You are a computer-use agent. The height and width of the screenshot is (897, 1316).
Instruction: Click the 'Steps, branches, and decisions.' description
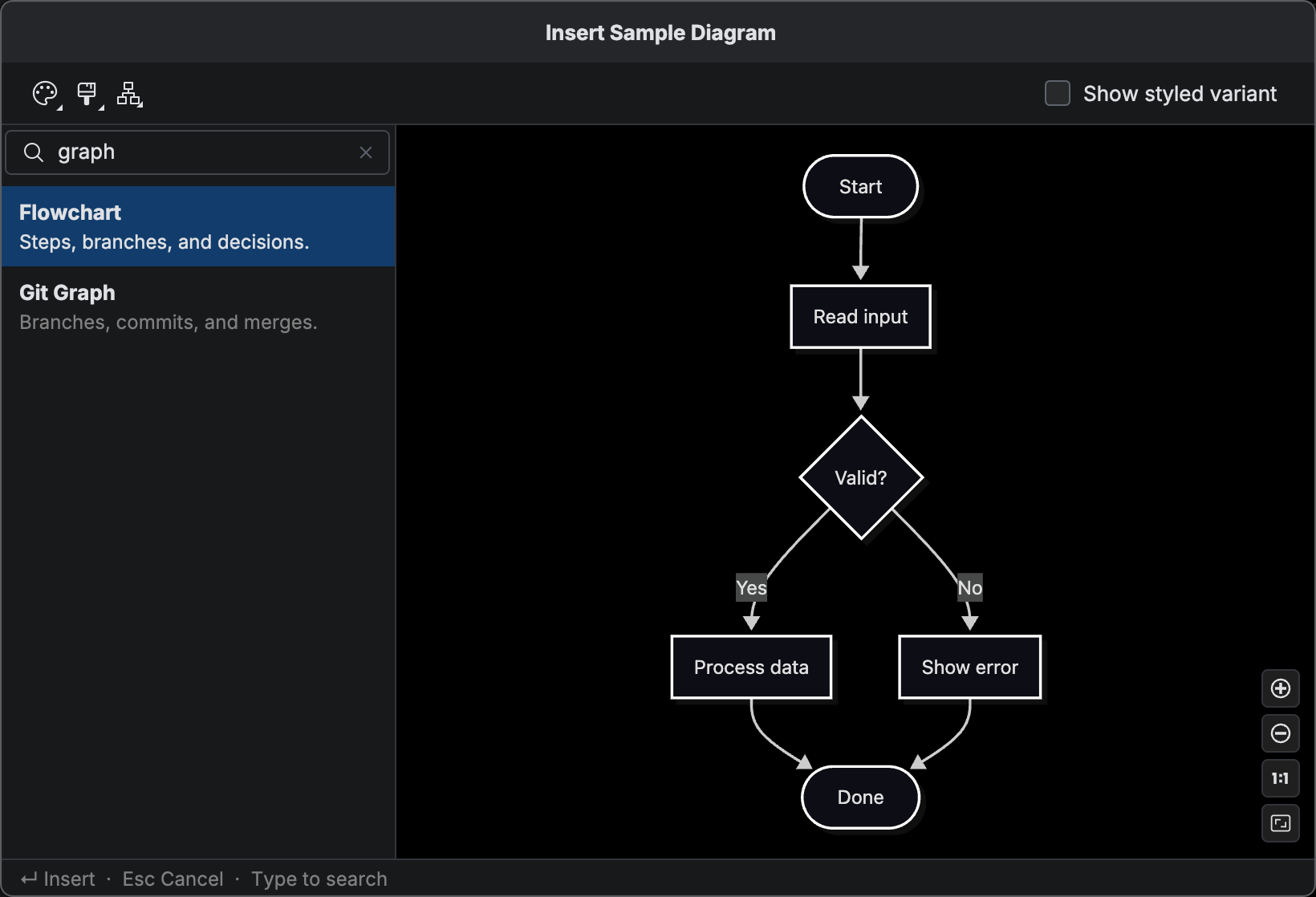coord(164,242)
